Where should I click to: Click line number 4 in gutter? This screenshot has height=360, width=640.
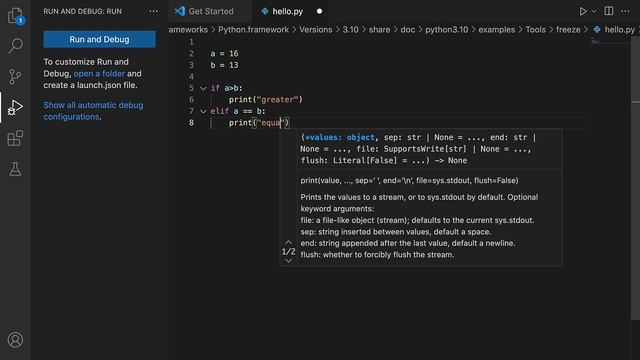point(191,76)
